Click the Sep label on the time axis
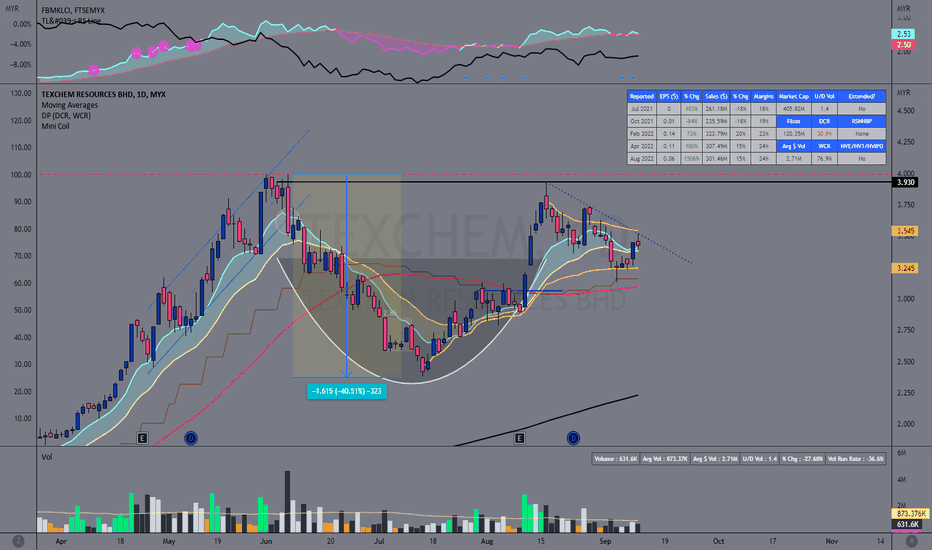This screenshot has height=550, width=932. tap(605, 541)
